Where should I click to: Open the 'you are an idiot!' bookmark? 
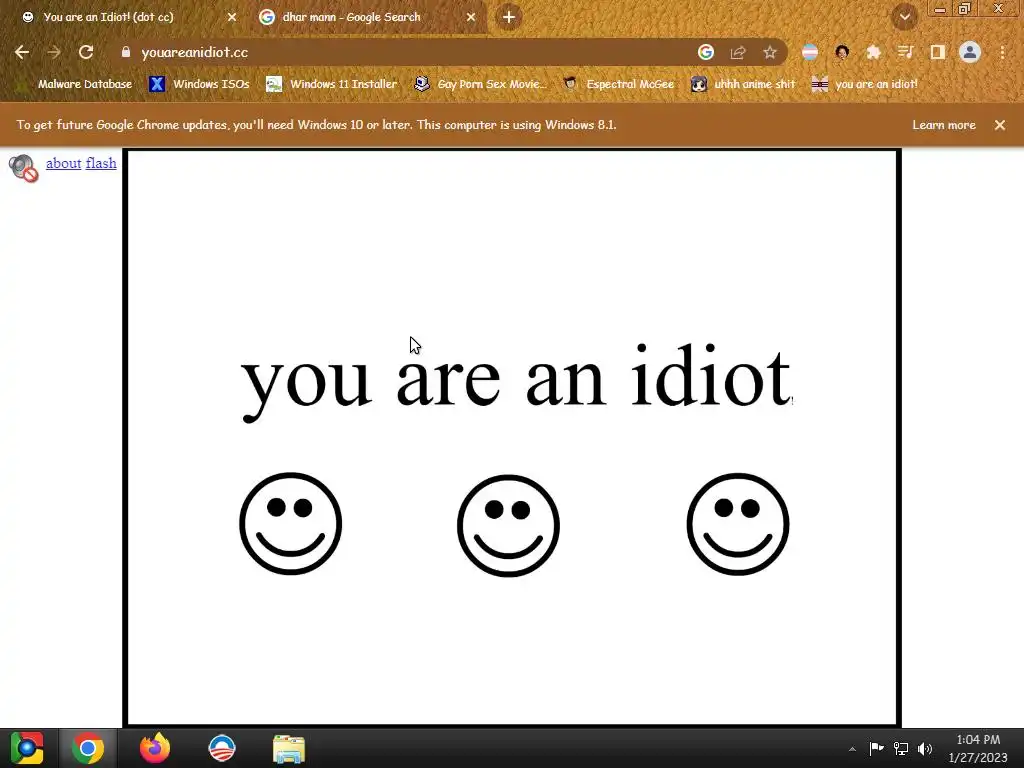(x=865, y=84)
